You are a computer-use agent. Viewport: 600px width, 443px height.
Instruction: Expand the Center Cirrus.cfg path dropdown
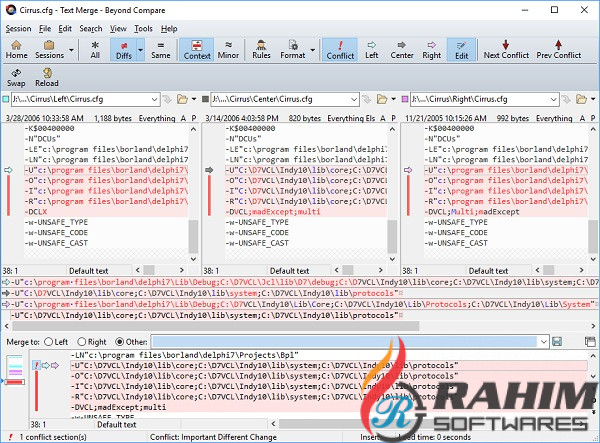point(354,99)
